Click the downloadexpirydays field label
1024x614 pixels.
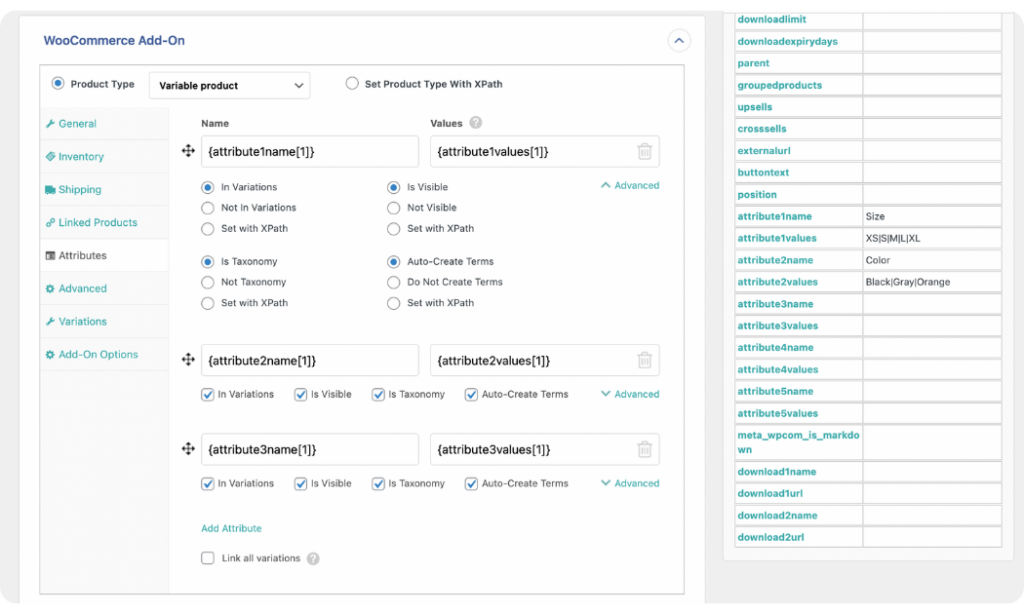(x=788, y=41)
